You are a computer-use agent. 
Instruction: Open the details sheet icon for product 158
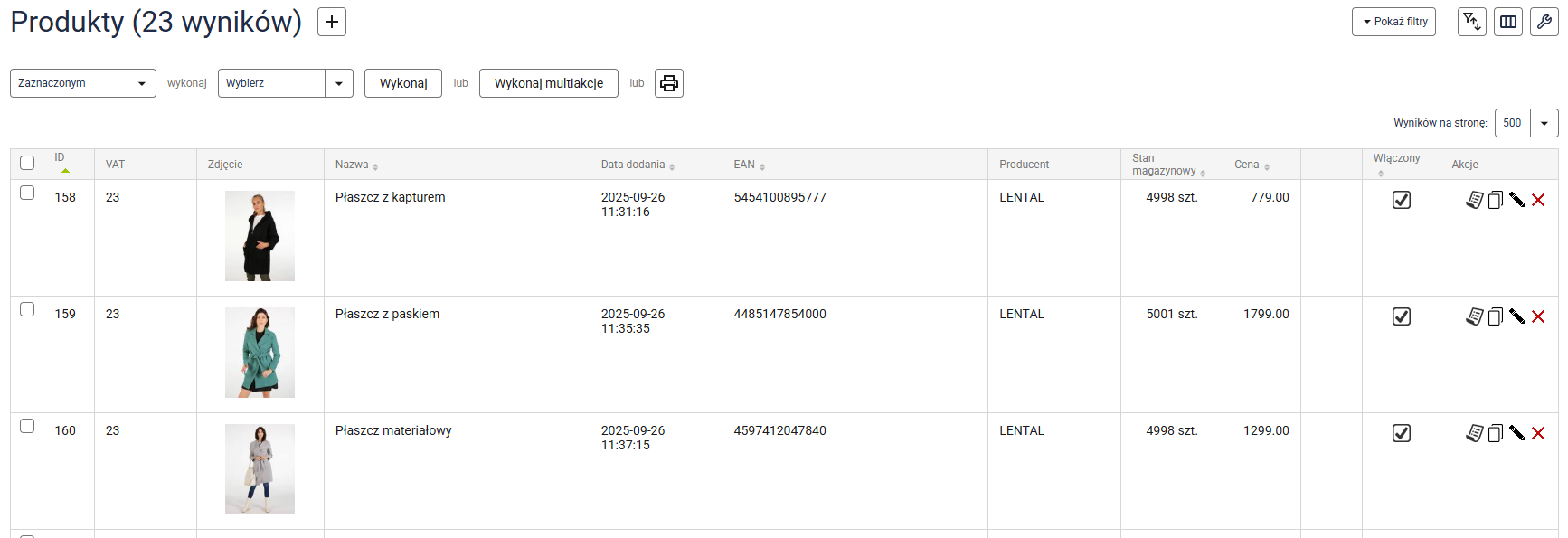[1474, 200]
